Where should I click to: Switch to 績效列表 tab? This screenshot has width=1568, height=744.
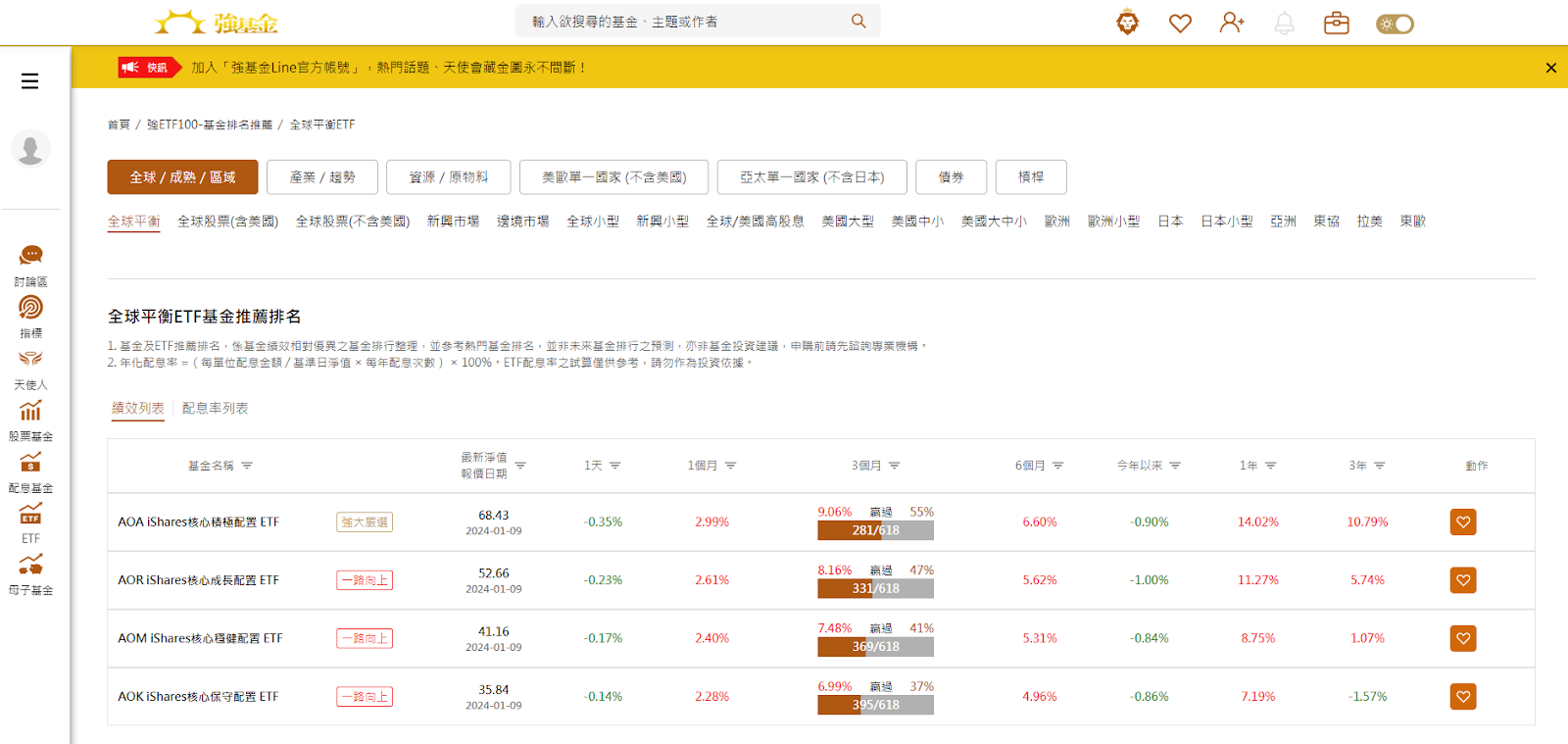pyautogui.click(x=137, y=409)
